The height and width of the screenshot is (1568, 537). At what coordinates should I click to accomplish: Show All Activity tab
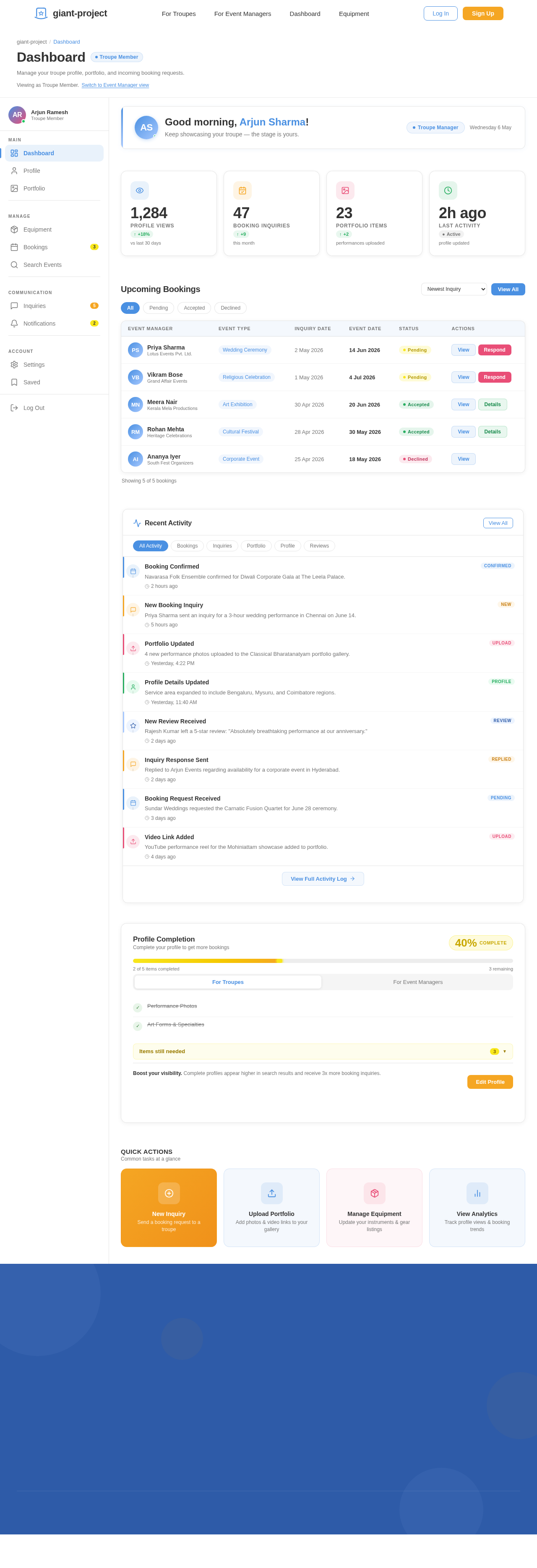coord(150,546)
